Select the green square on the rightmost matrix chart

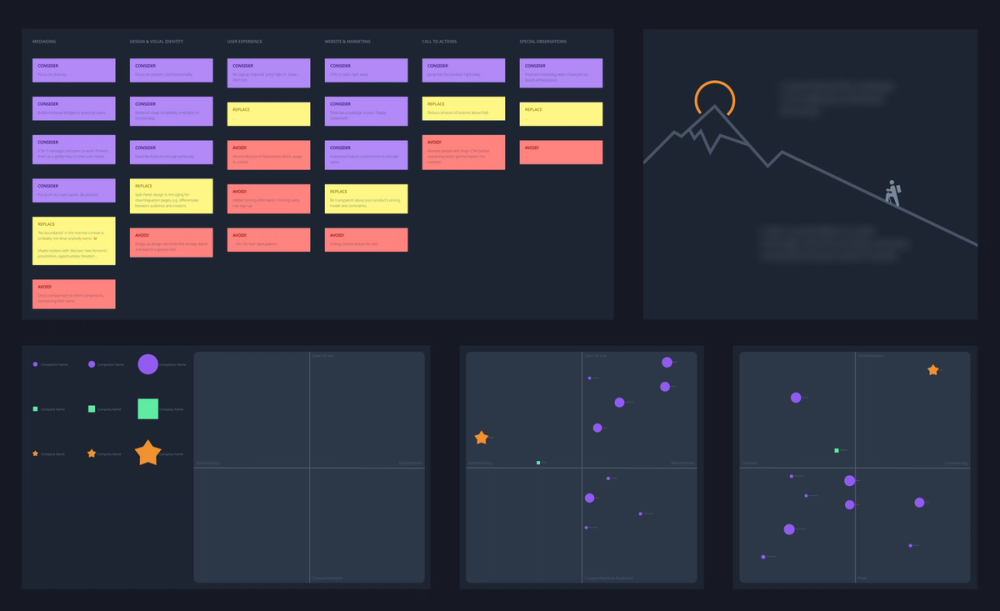(837, 450)
